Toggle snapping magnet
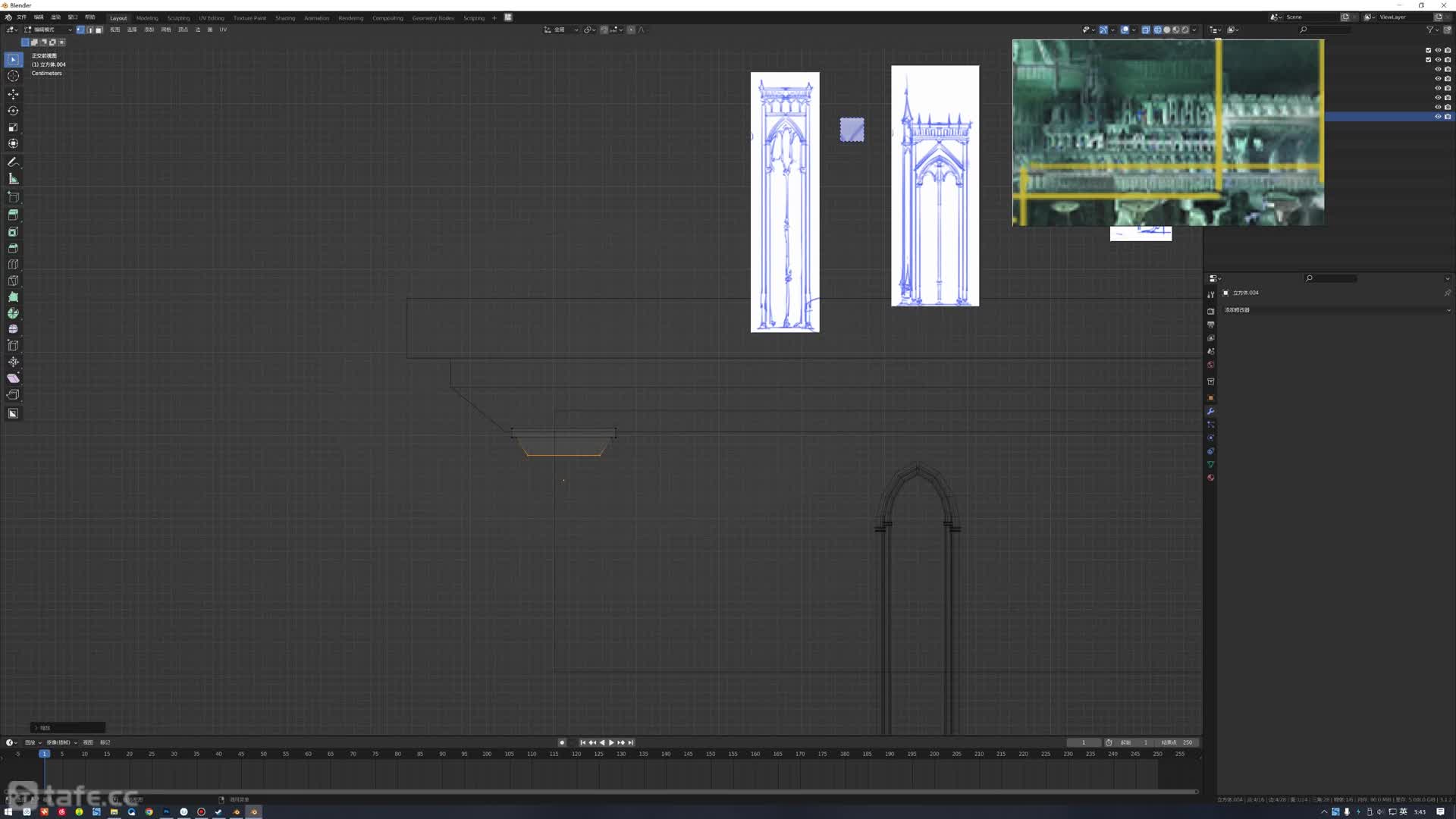 (x=604, y=30)
